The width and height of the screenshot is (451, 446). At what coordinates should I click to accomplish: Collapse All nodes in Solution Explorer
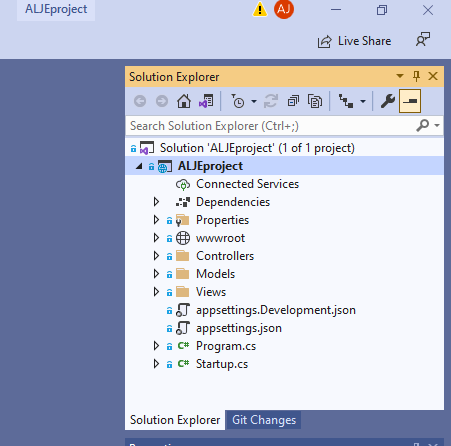click(293, 101)
